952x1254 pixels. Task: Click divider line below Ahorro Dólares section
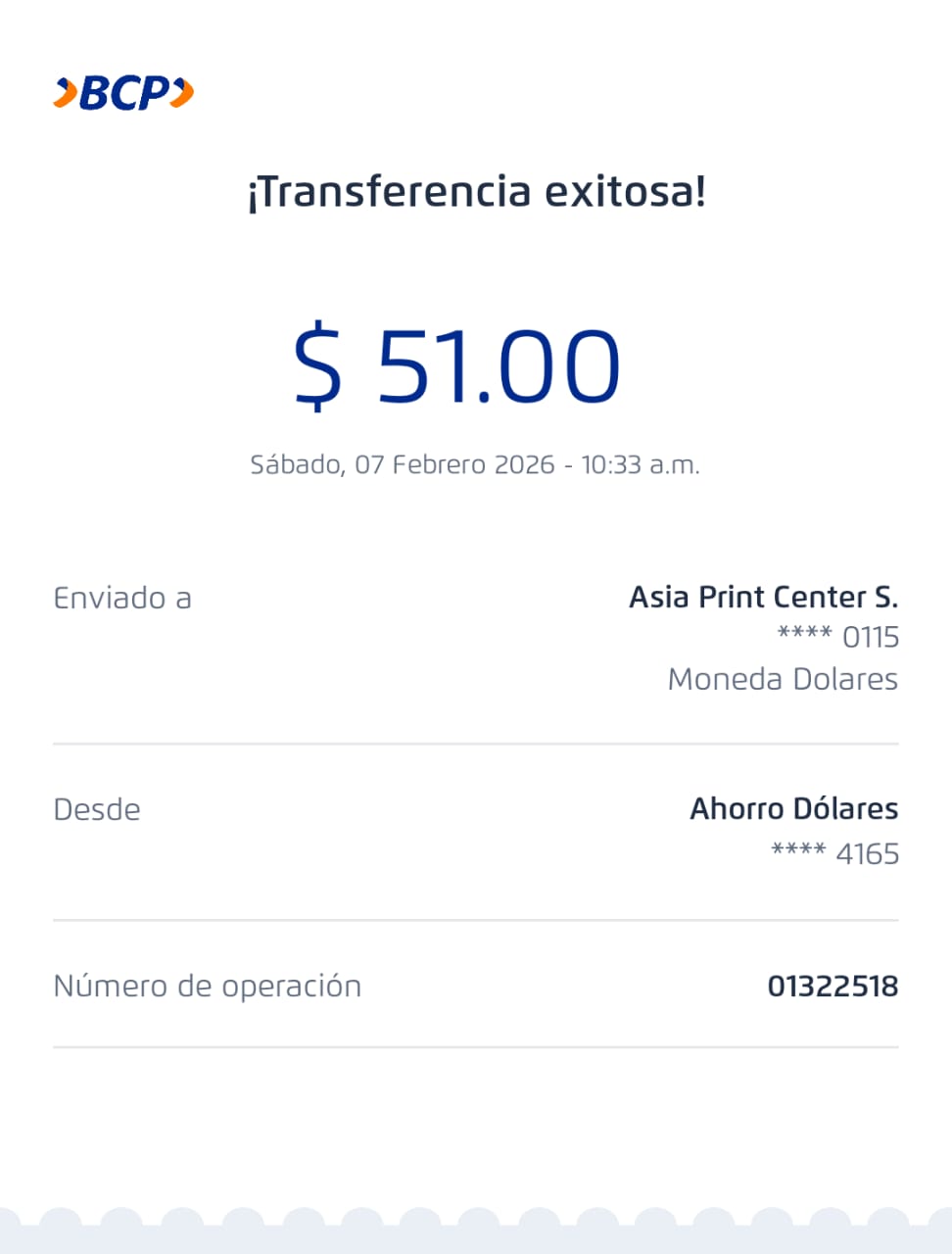pyautogui.click(x=476, y=920)
